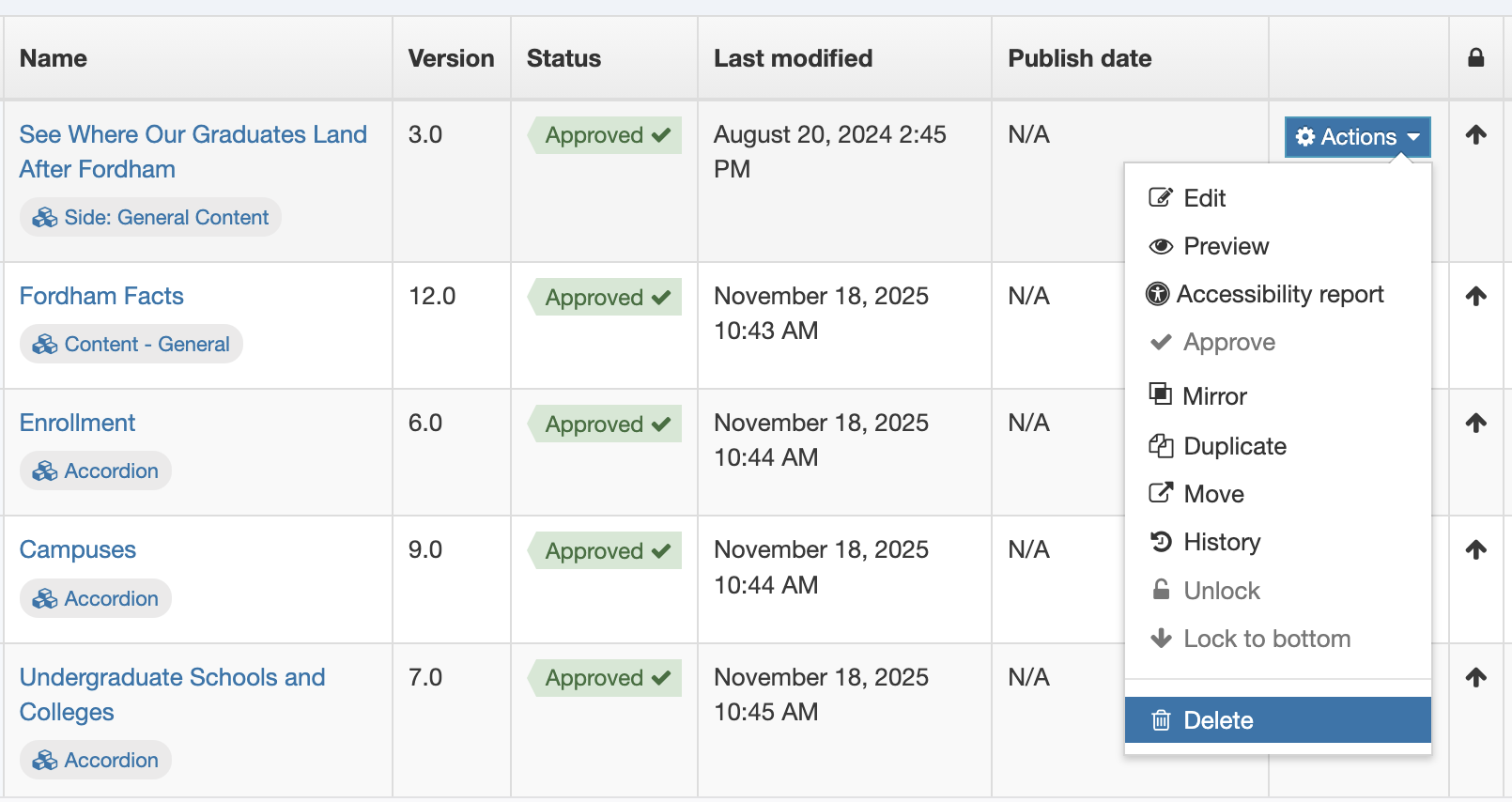Click the Duplicate pages icon in menu
The width and height of the screenshot is (1512, 802).
pos(1161,446)
